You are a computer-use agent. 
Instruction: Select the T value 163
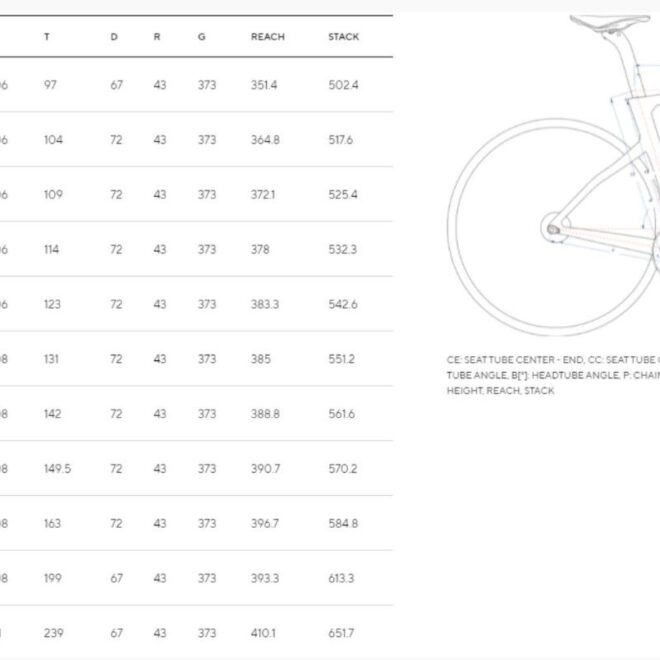click(52, 523)
